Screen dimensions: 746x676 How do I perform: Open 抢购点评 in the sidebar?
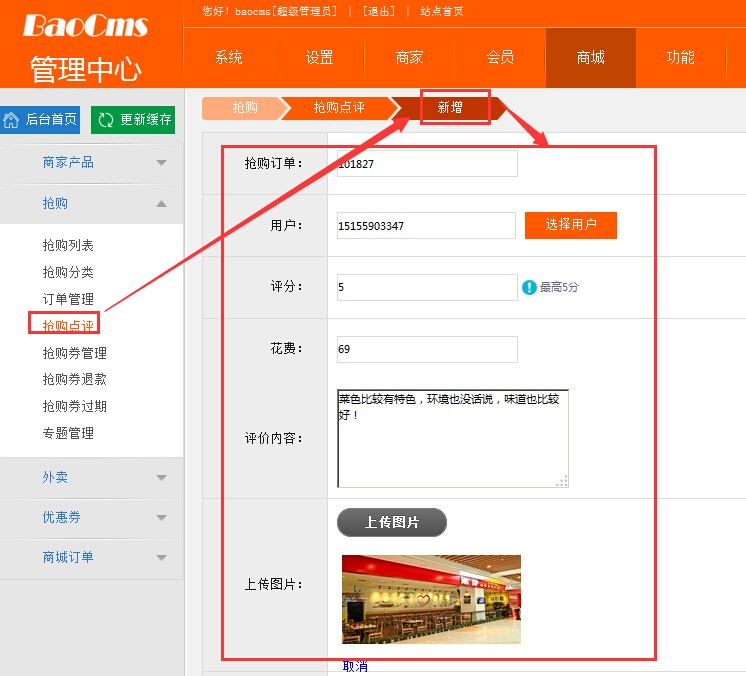[68, 325]
